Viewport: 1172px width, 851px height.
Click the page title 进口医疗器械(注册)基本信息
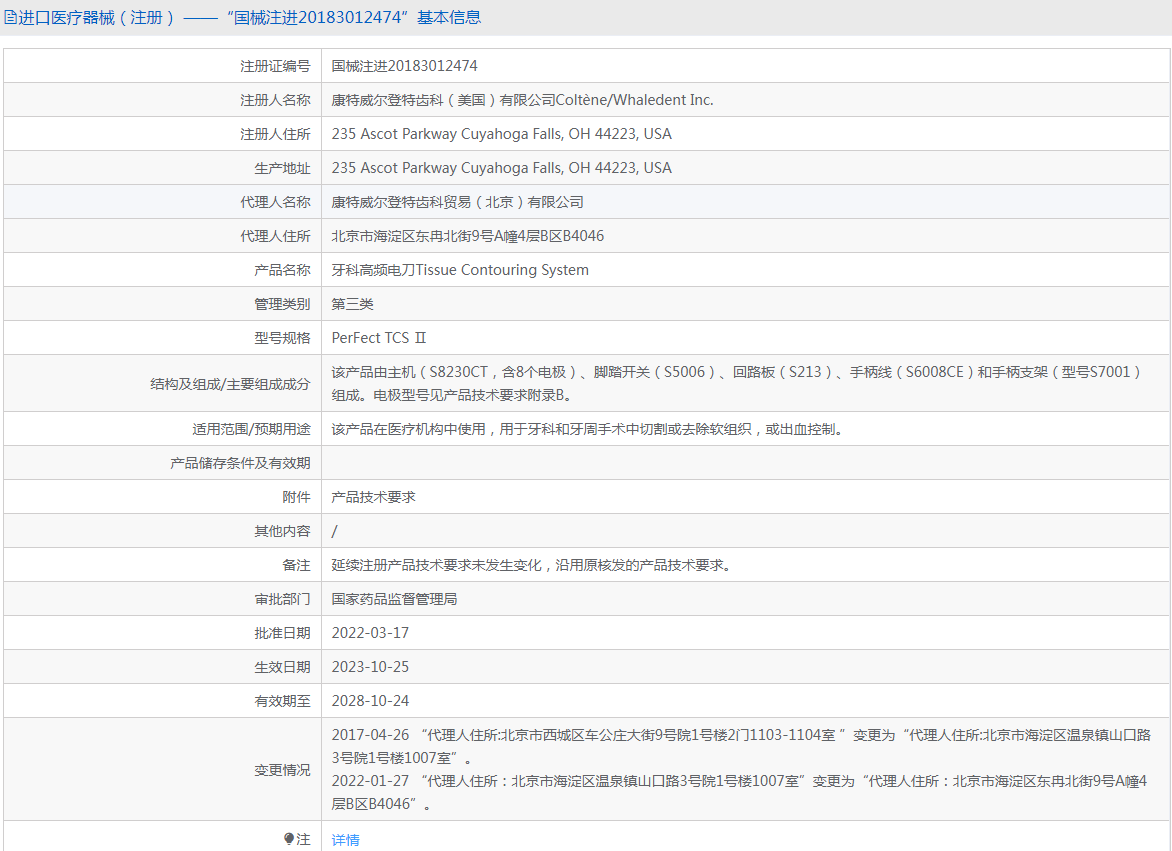[249, 17]
